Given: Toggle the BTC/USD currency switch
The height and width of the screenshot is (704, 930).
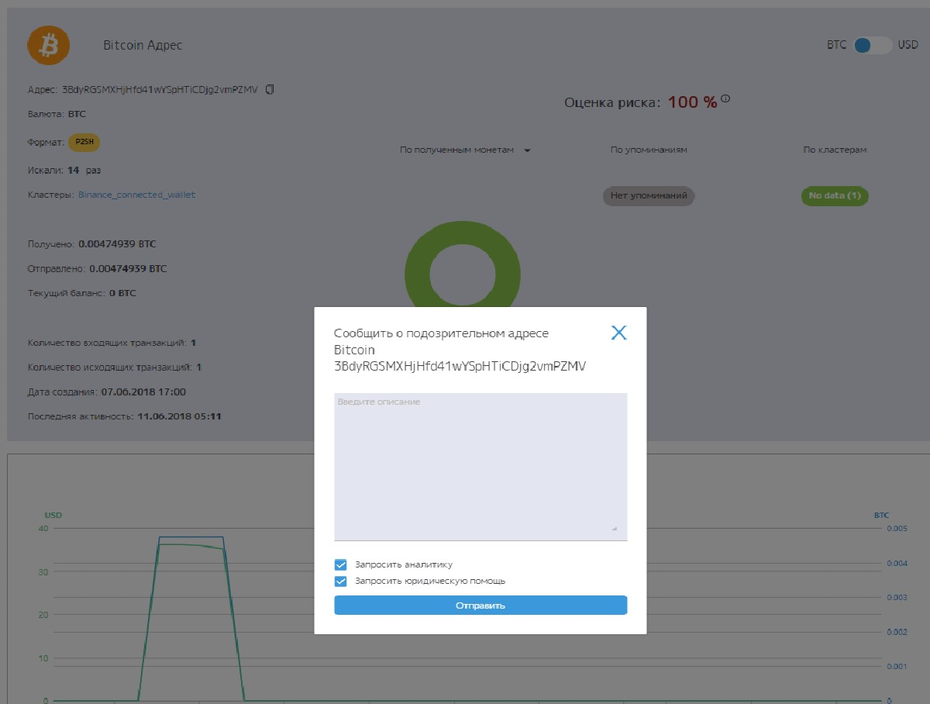Looking at the screenshot, I should (872, 45).
